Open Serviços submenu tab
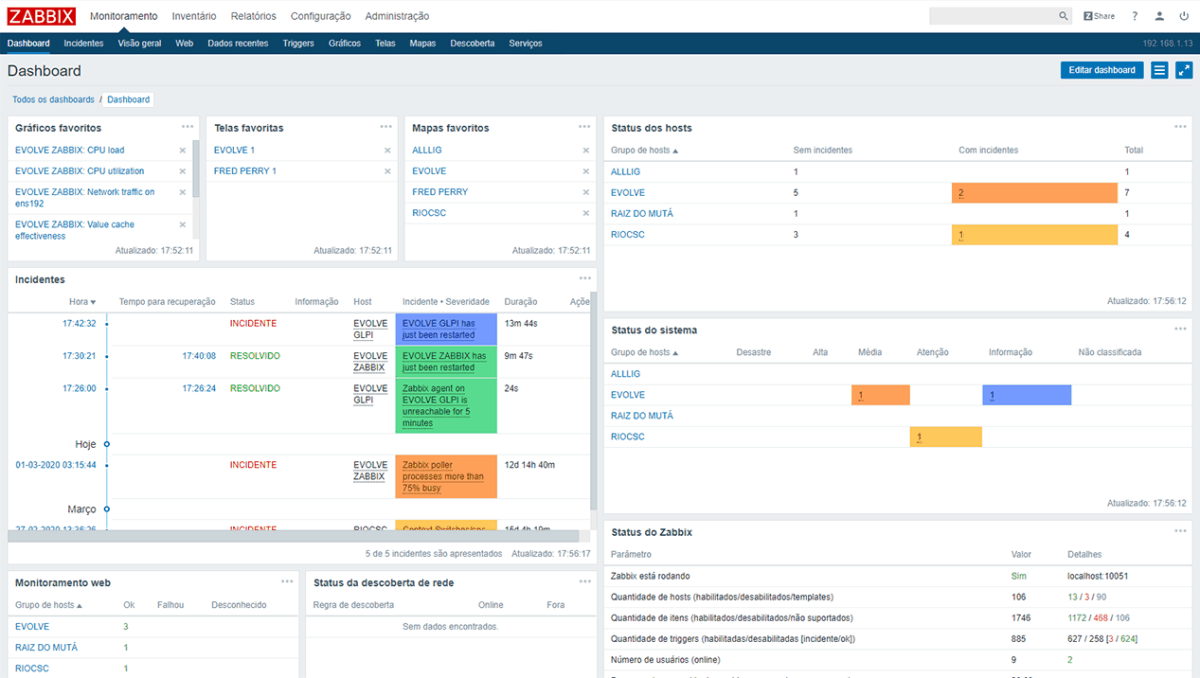This screenshot has width=1200, height=678. point(525,43)
